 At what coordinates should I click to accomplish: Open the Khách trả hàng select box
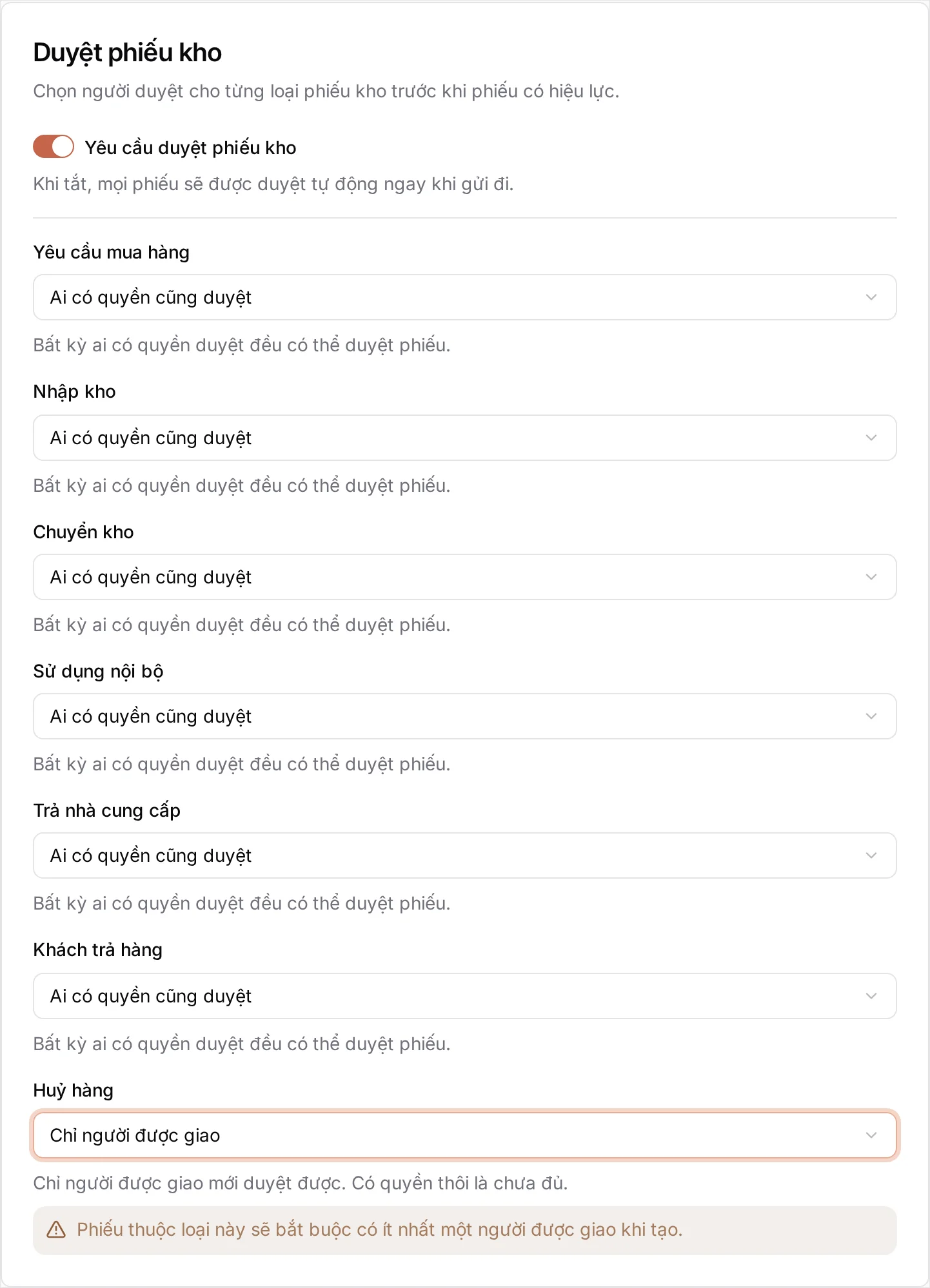tap(464, 996)
